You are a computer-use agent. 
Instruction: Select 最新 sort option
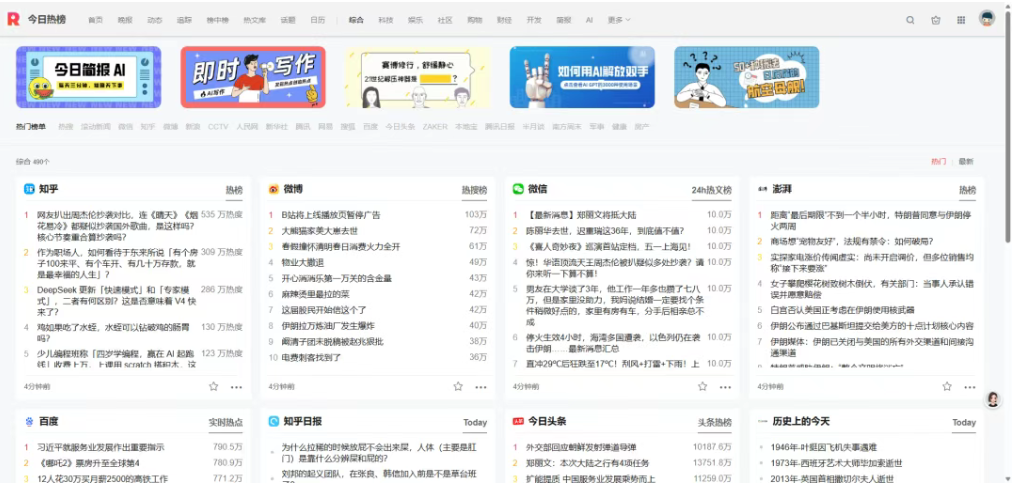click(966, 161)
